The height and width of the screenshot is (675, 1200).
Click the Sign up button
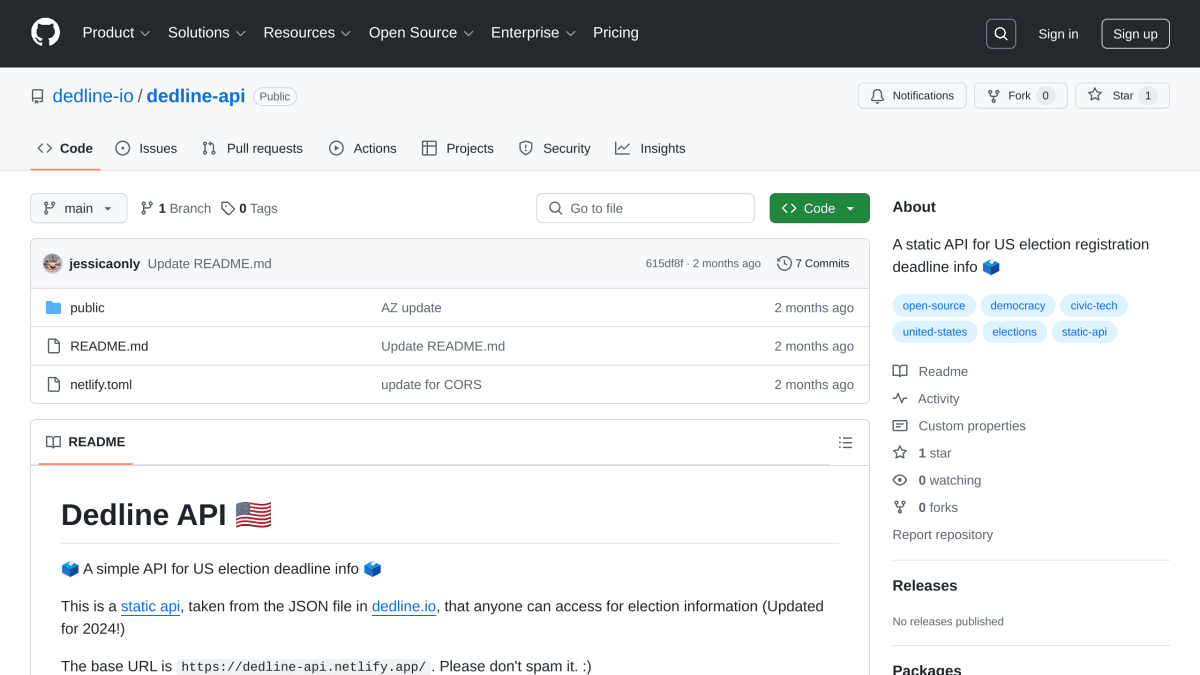point(1135,34)
